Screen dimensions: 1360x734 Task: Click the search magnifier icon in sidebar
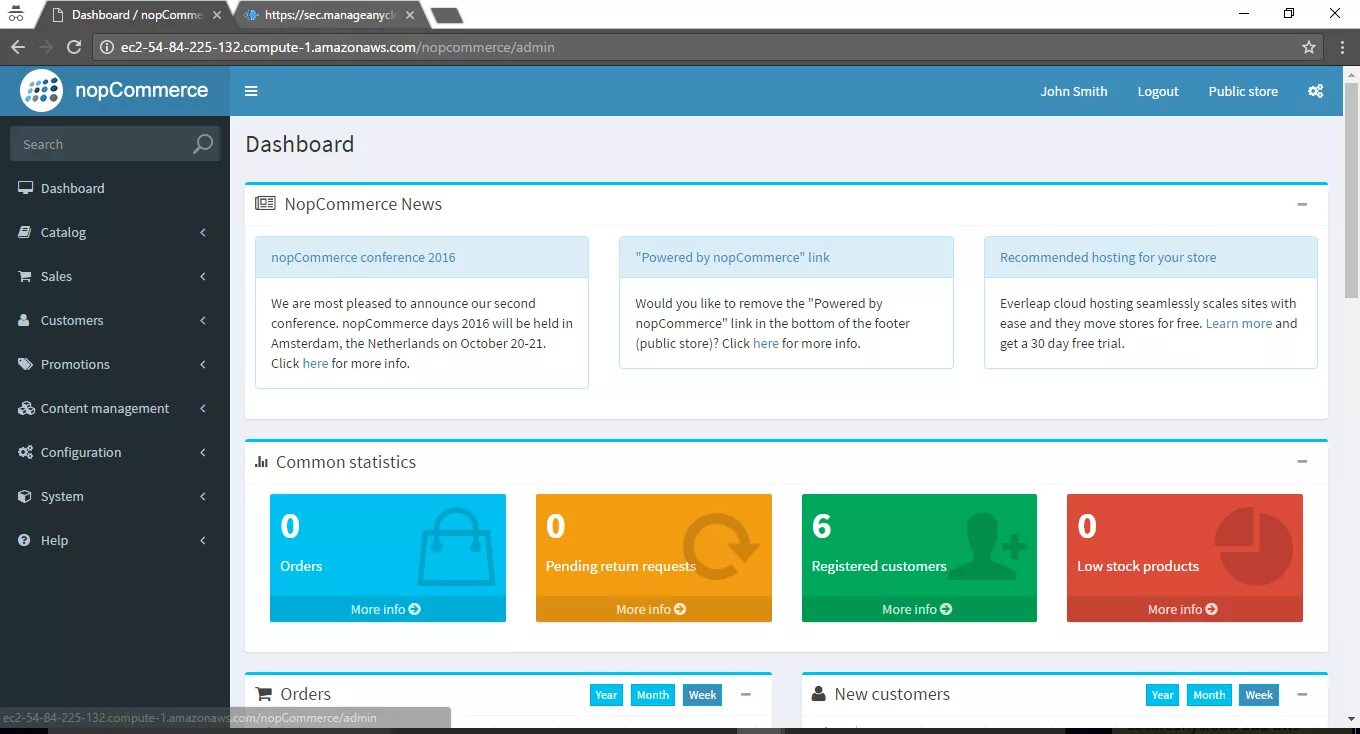point(203,144)
